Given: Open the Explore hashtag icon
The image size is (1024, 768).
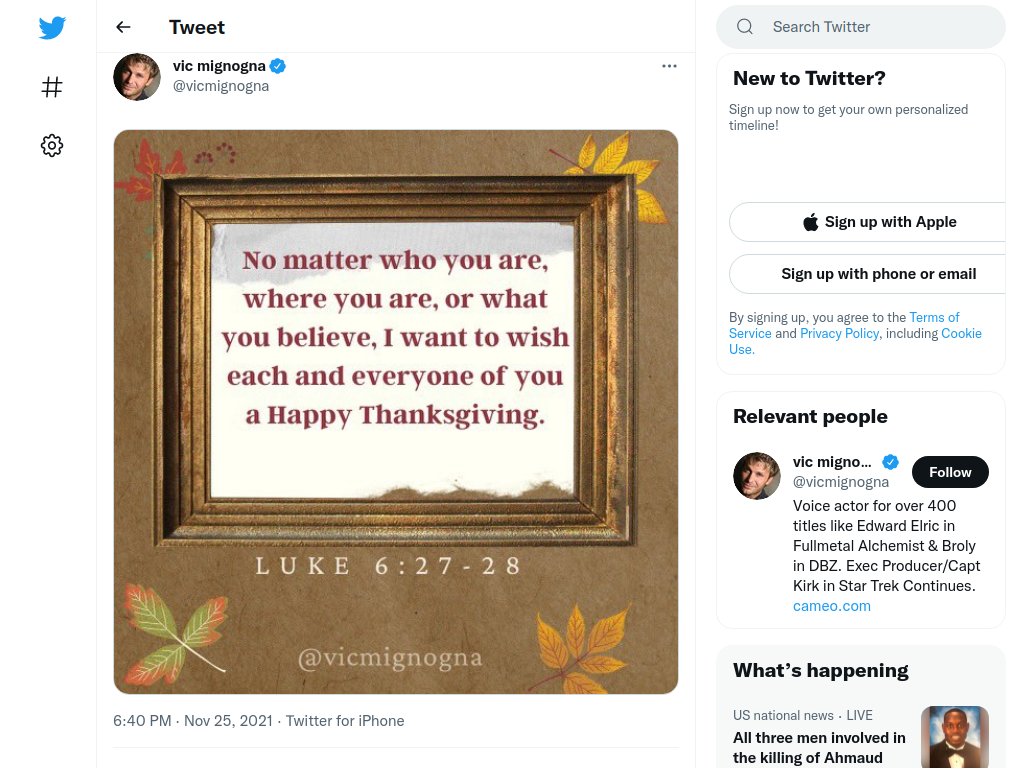Looking at the screenshot, I should click(52, 87).
